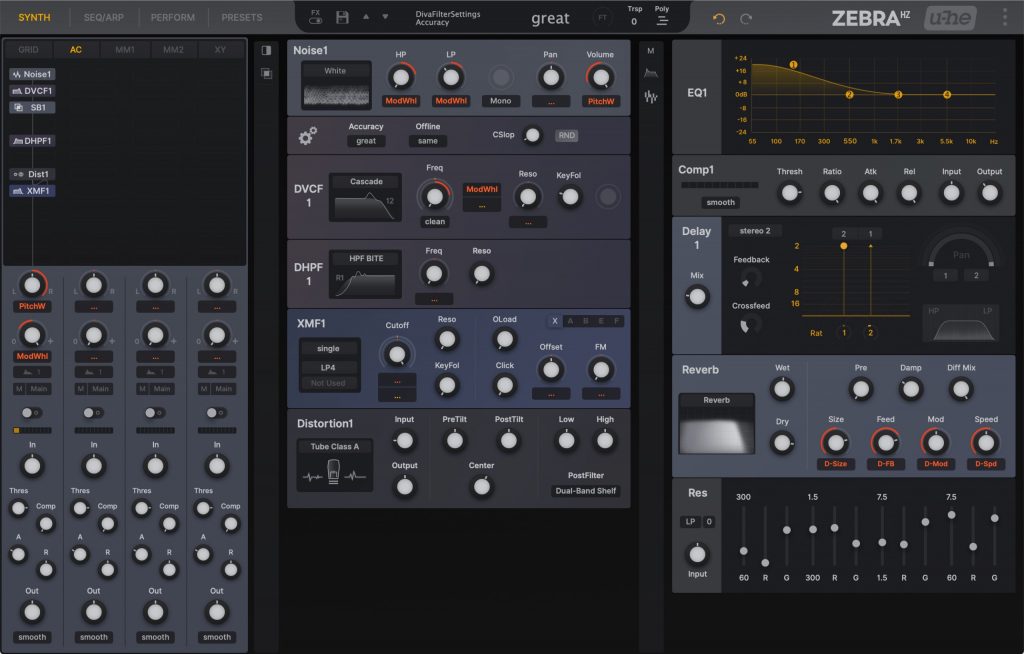Image resolution: width=1024 pixels, height=654 pixels.
Task: Click EQ band 3 handle on the EQ1 curve
Action: [x=898, y=95]
